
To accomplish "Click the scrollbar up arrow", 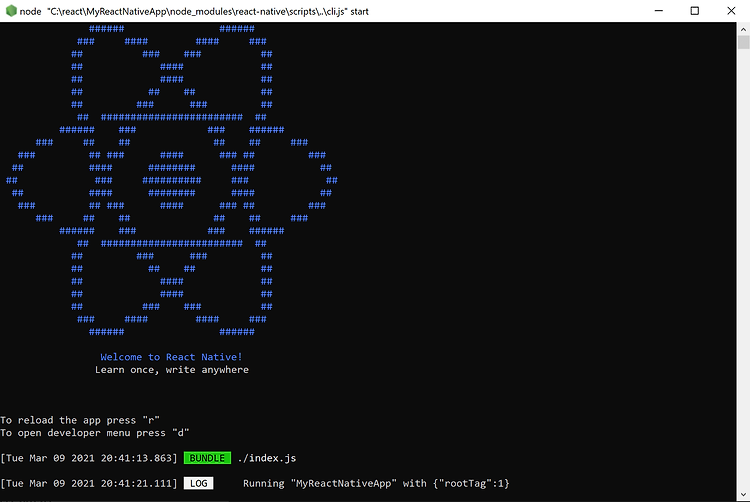I will coord(743,29).
